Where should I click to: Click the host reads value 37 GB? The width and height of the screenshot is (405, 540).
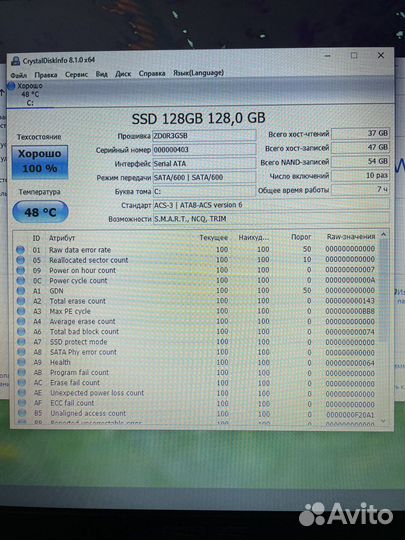point(360,133)
